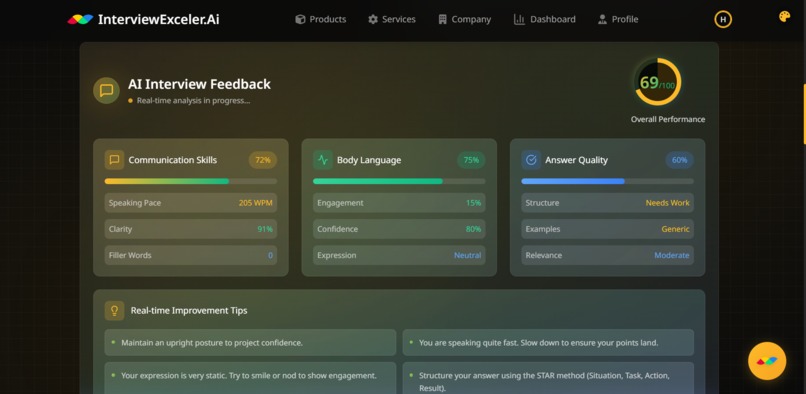This screenshot has width=806, height=394.
Task: Click the speaking quite fast tip
Action: click(x=548, y=343)
